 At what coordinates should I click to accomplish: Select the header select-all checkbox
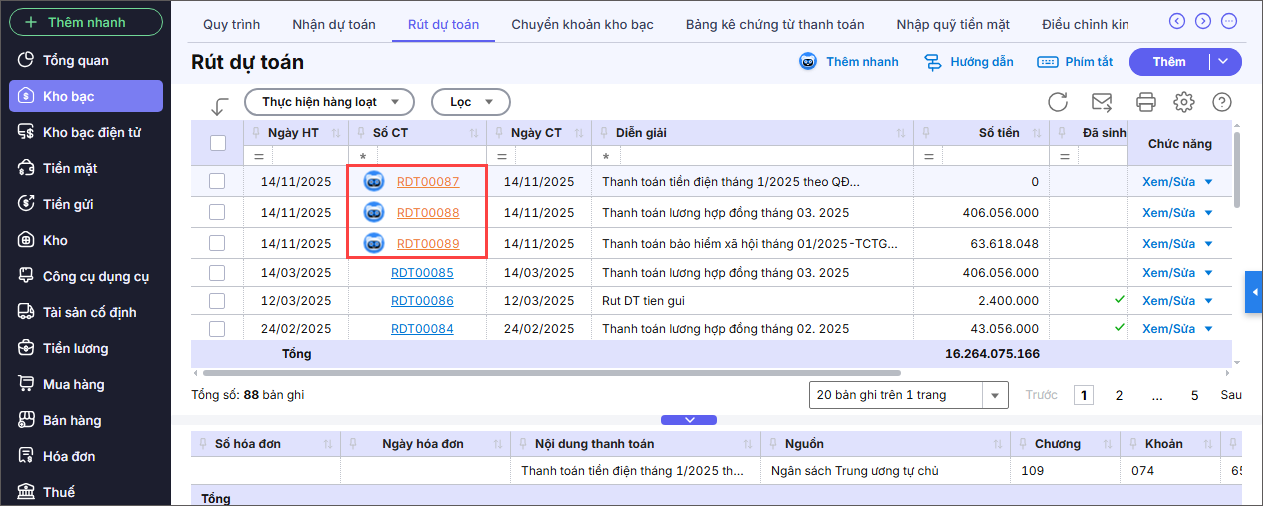pyautogui.click(x=218, y=143)
